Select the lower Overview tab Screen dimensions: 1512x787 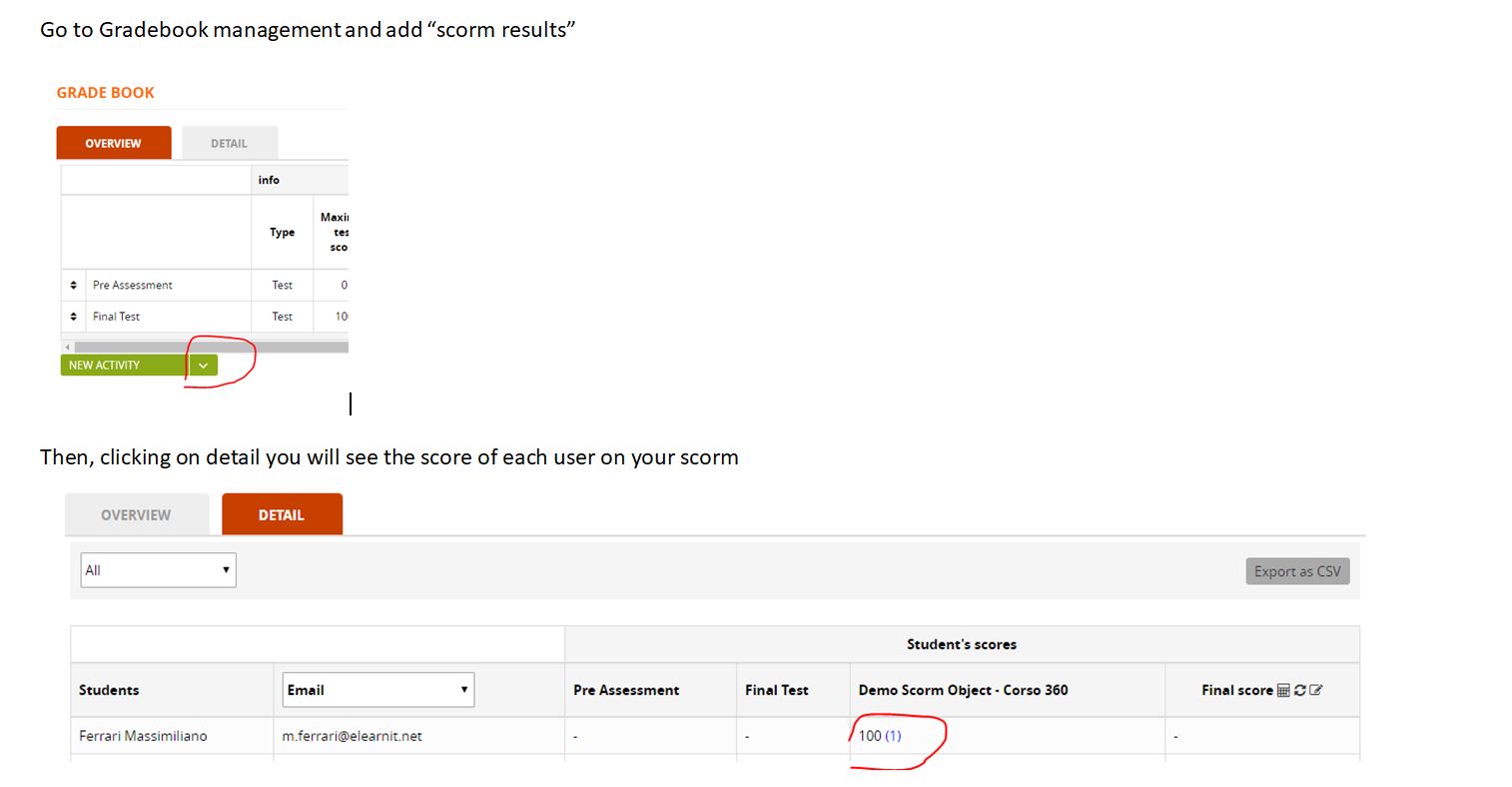(136, 515)
